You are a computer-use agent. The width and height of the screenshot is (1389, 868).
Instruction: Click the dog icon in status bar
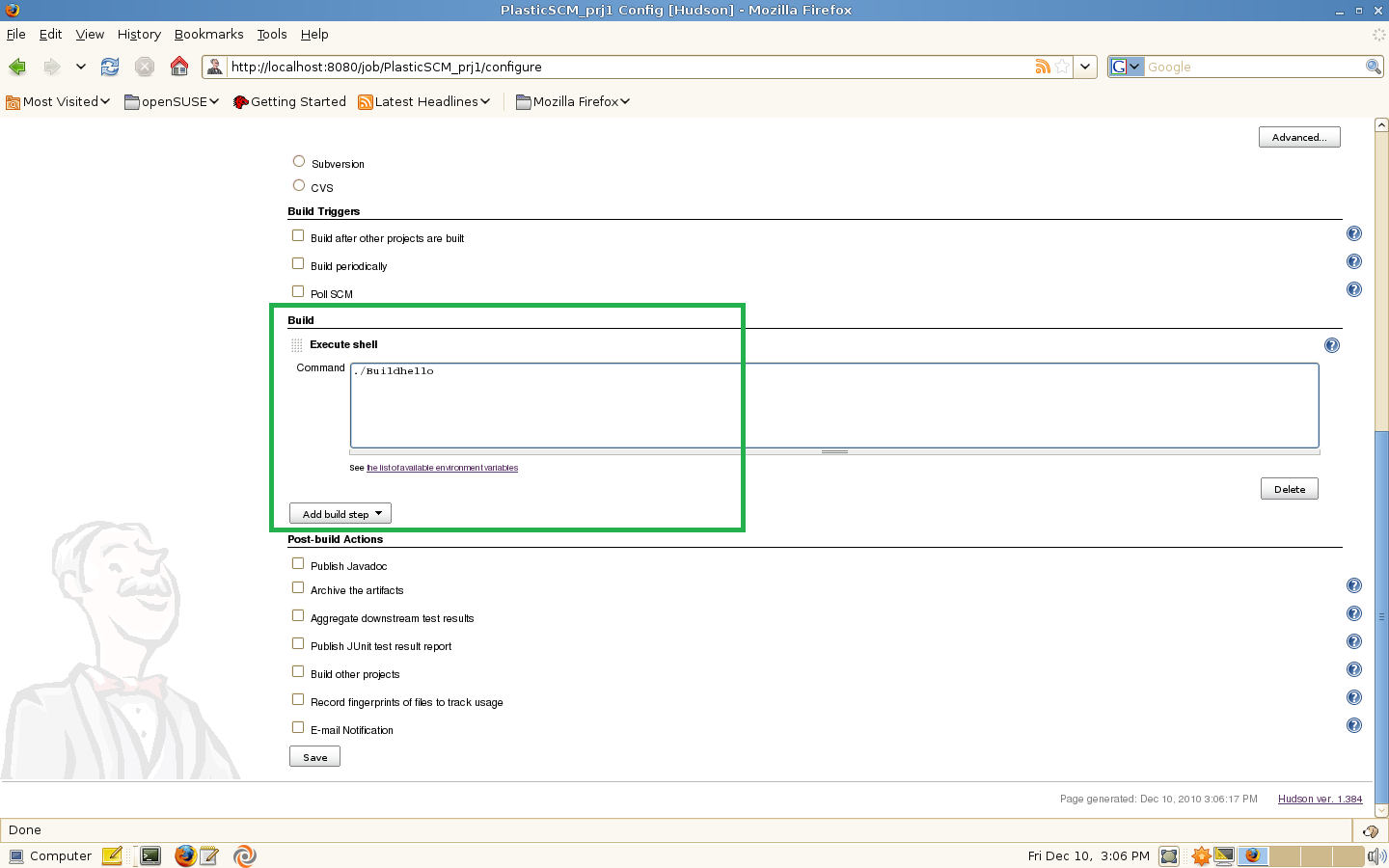pyautogui.click(x=1371, y=830)
